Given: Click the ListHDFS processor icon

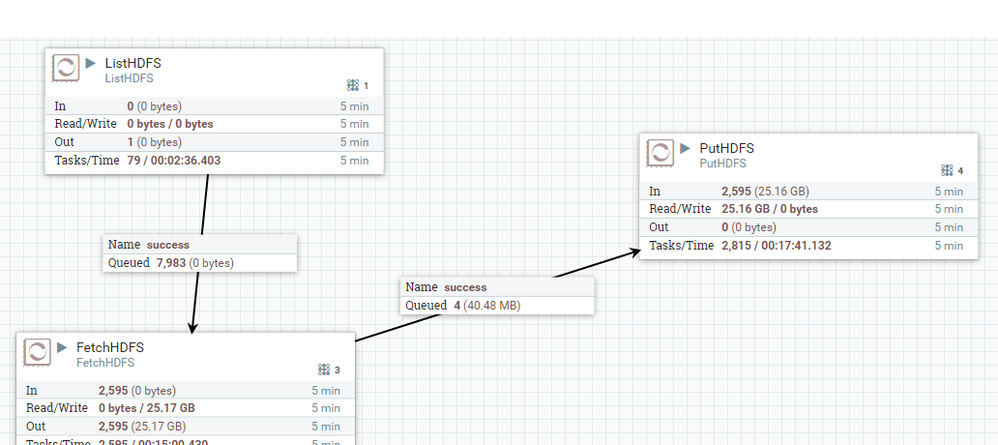Looking at the screenshot, I should click(66, 68).
